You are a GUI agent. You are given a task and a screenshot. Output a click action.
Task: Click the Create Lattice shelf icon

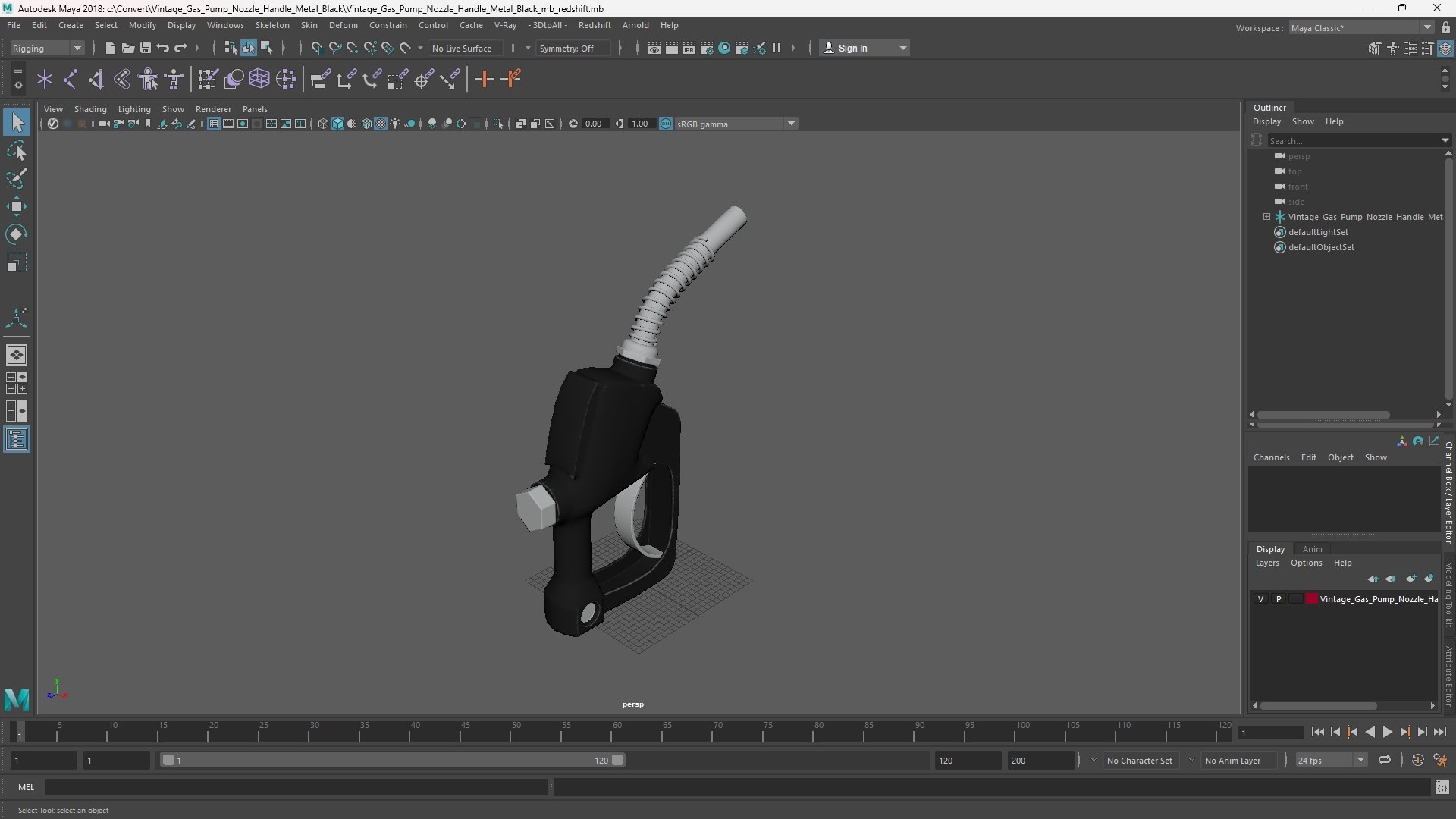[259, 79]
